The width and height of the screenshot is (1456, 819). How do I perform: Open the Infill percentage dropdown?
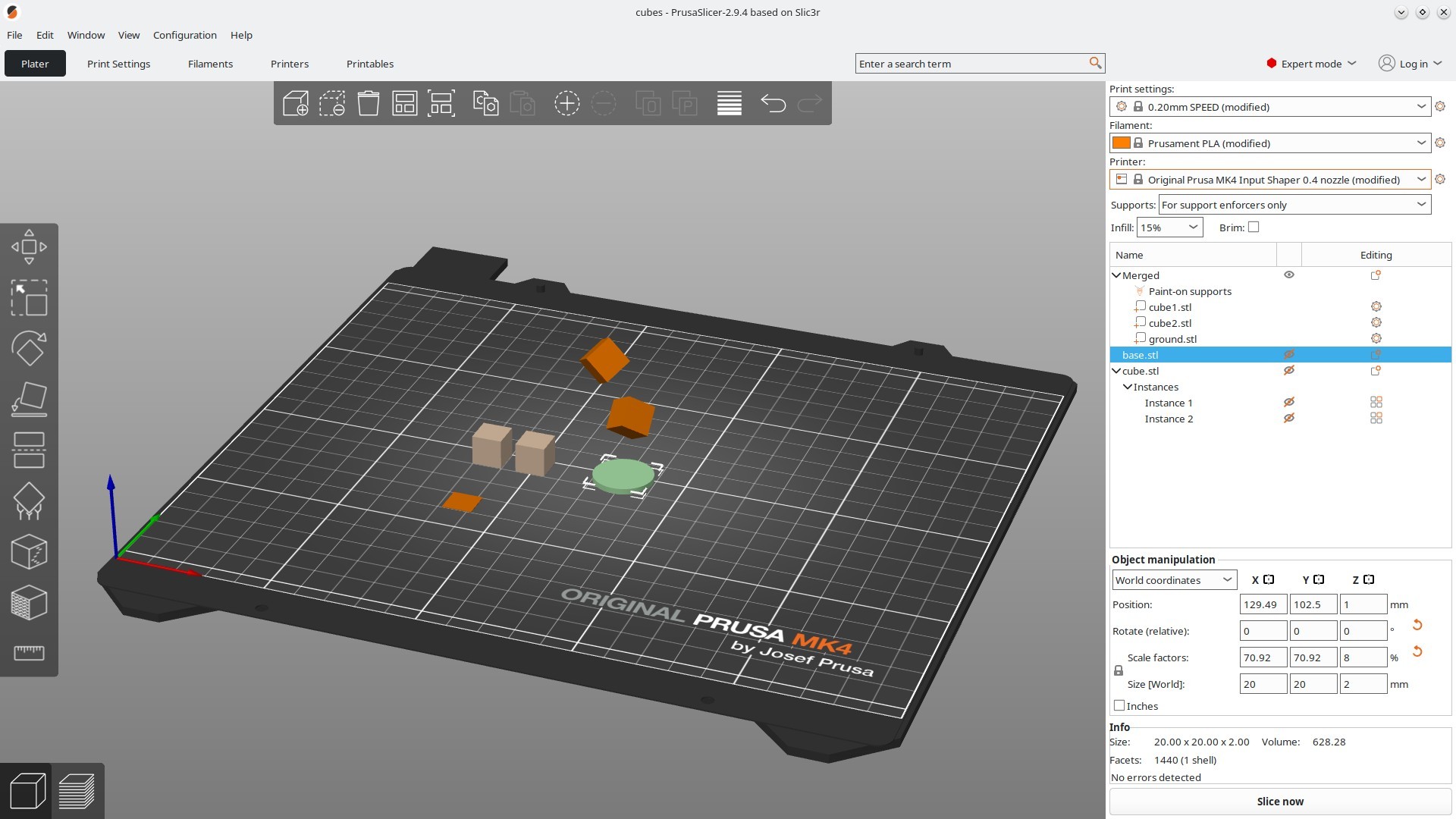point(1169,227)
